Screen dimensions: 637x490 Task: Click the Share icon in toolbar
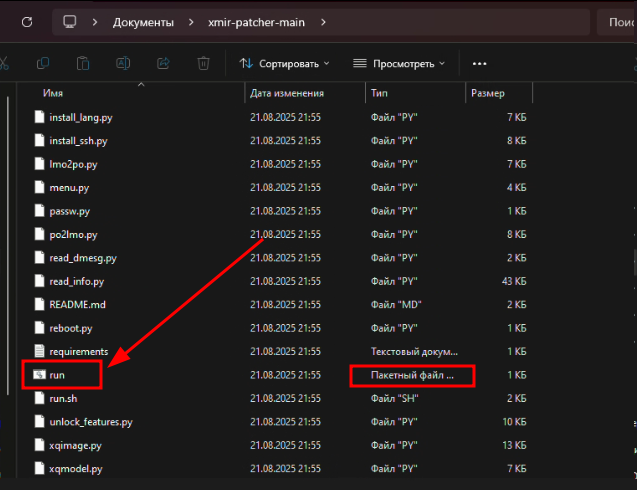(163, 63)
